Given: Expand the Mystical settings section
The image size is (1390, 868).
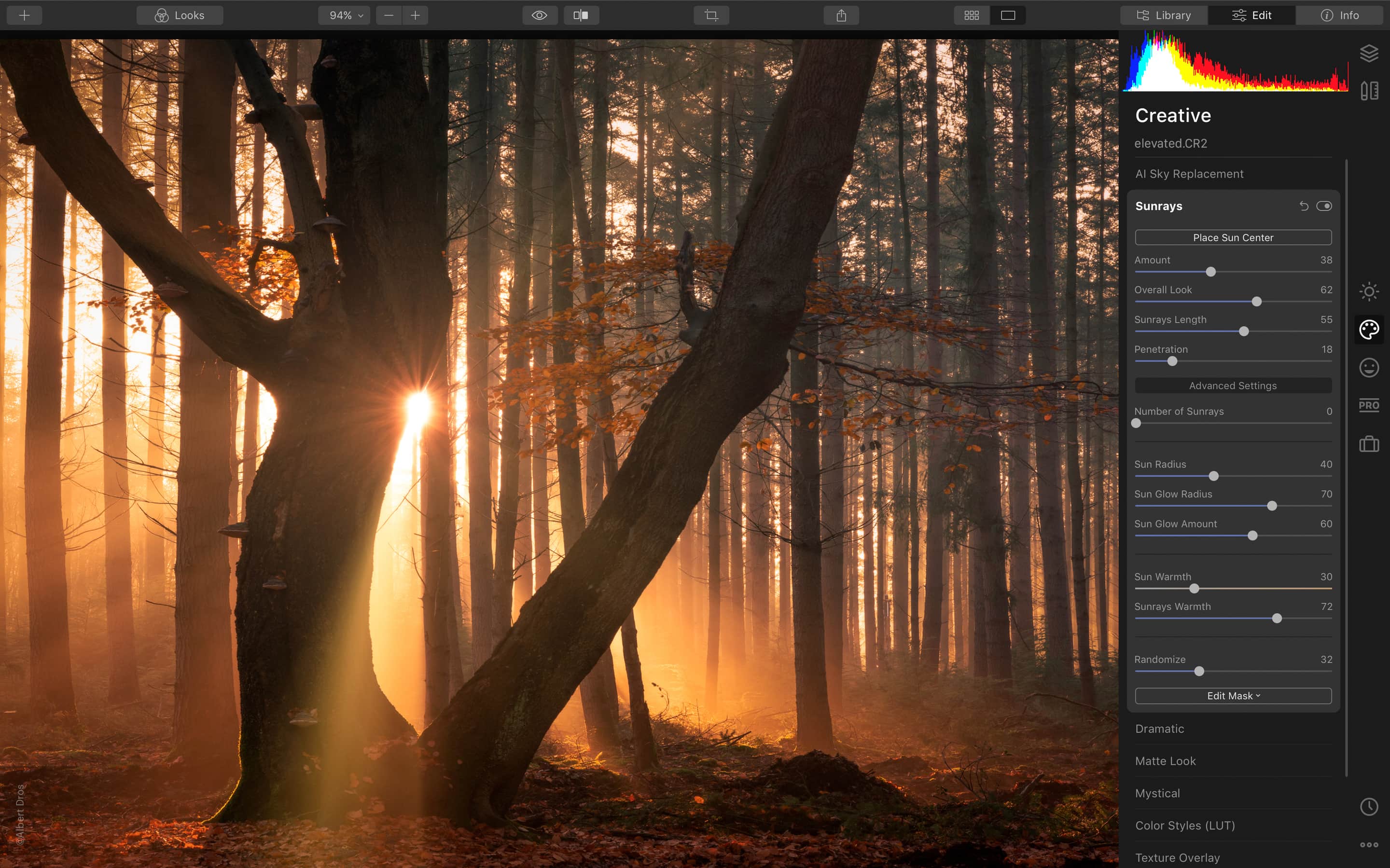Looking at the screenshot, I should tap(1157, 793).
